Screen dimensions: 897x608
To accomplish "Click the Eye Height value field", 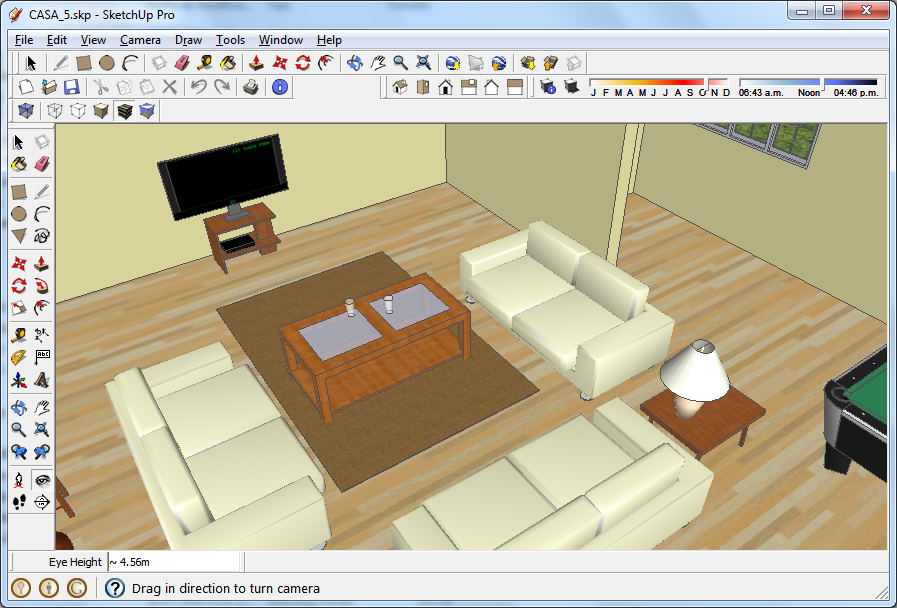I will pos(174,562).
